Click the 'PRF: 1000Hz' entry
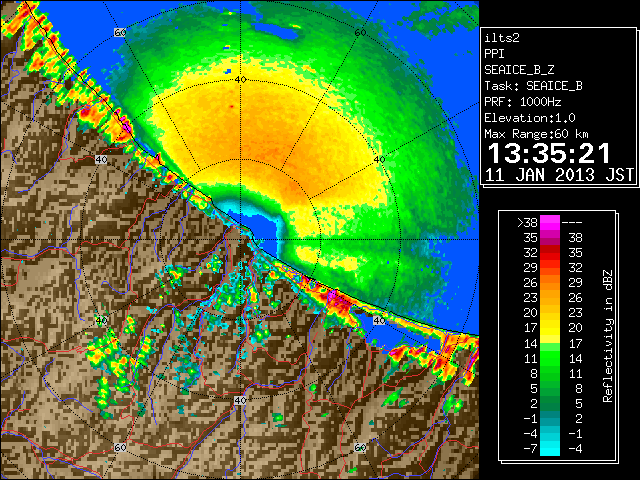The image size is (640, 480). [x=523, y=102]
